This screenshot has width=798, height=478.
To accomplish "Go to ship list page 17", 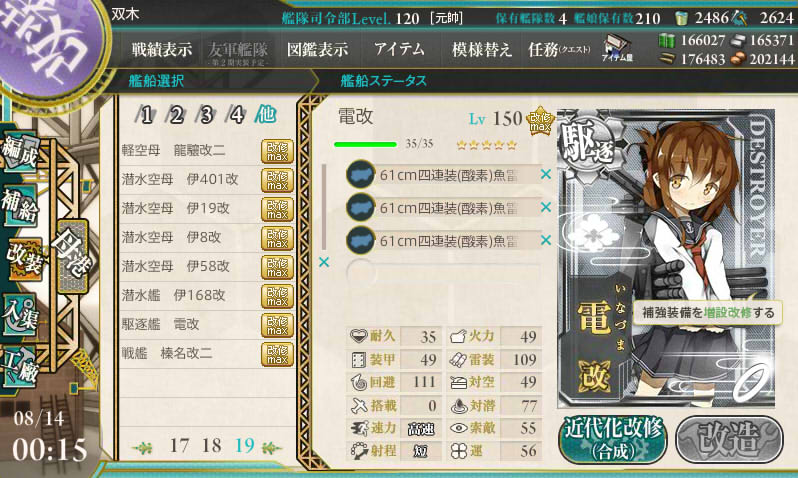I will pyautogui.click(x=179, y=446).
